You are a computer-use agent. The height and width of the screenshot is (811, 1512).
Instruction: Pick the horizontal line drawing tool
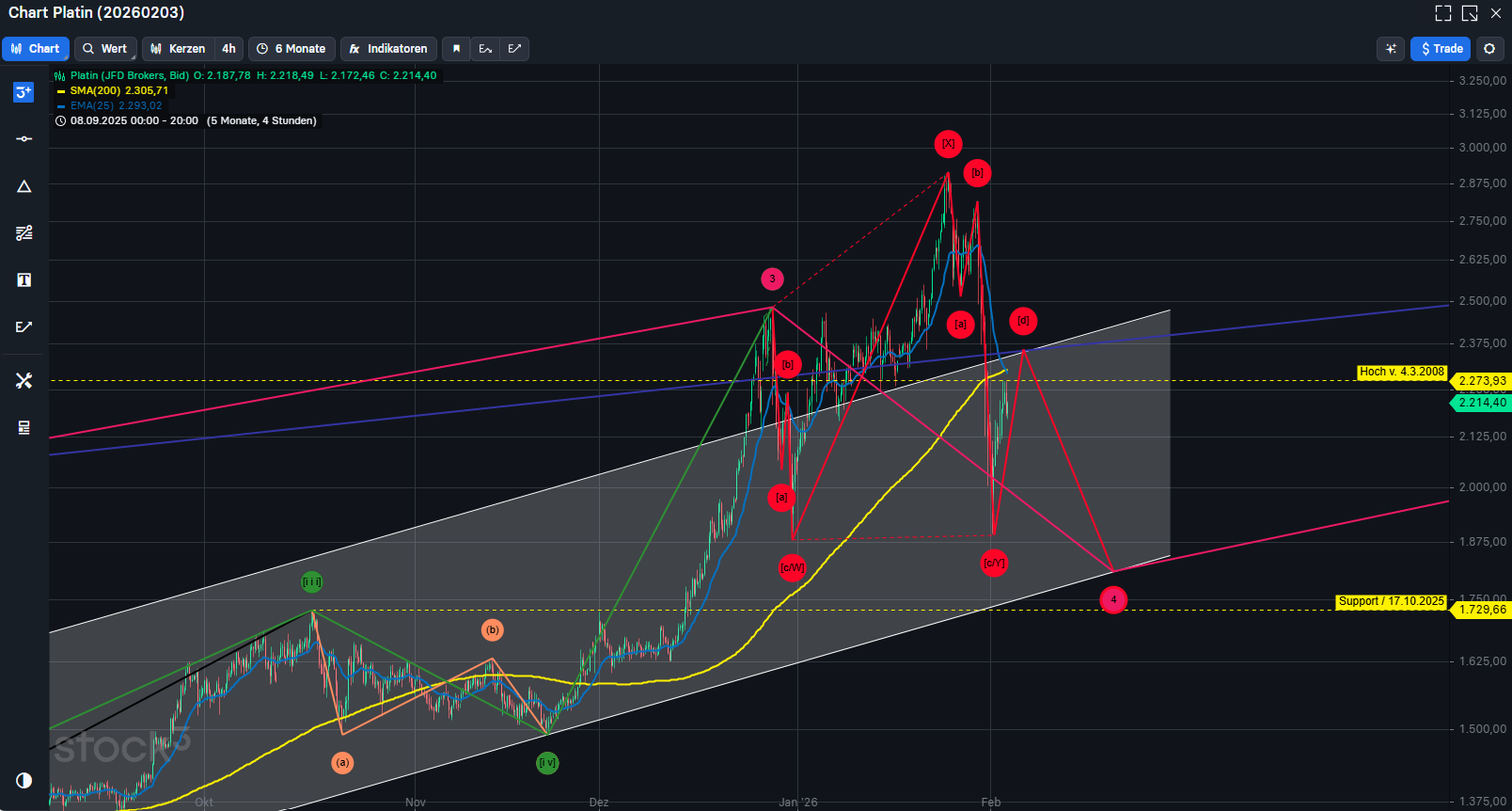24,139
